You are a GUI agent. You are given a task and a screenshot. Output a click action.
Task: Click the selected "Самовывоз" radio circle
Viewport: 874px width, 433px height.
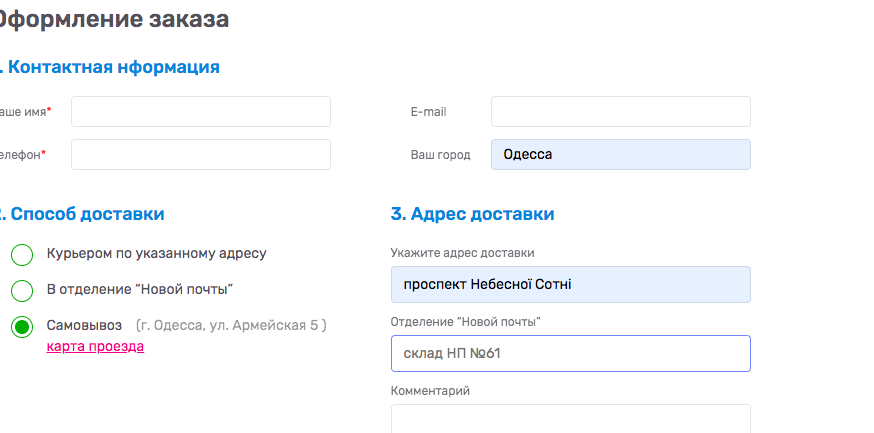[22, 326]
